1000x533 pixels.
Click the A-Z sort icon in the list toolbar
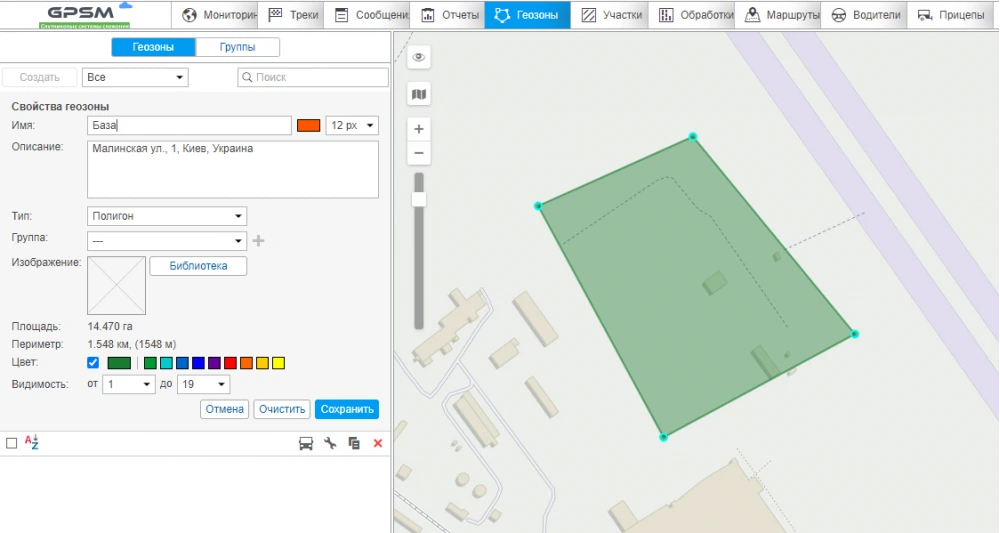(30, 443)
